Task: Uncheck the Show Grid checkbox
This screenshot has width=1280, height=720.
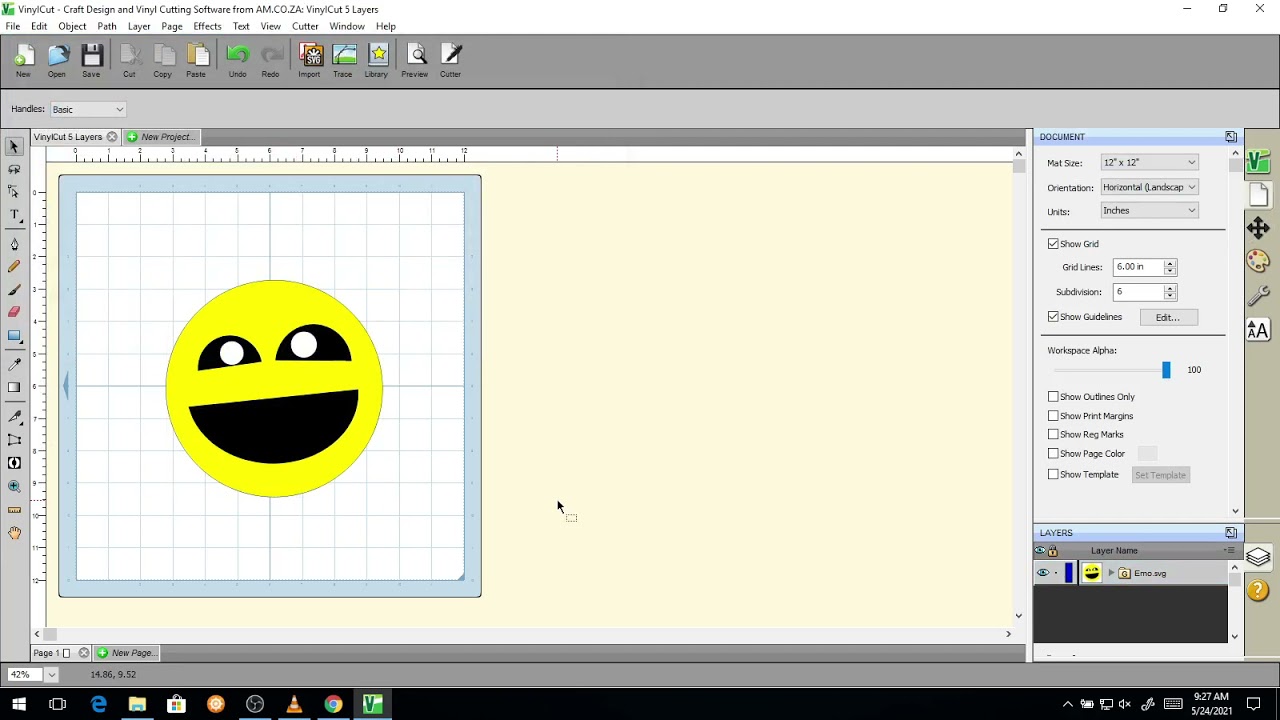Action: click(x=1053, y=244)
